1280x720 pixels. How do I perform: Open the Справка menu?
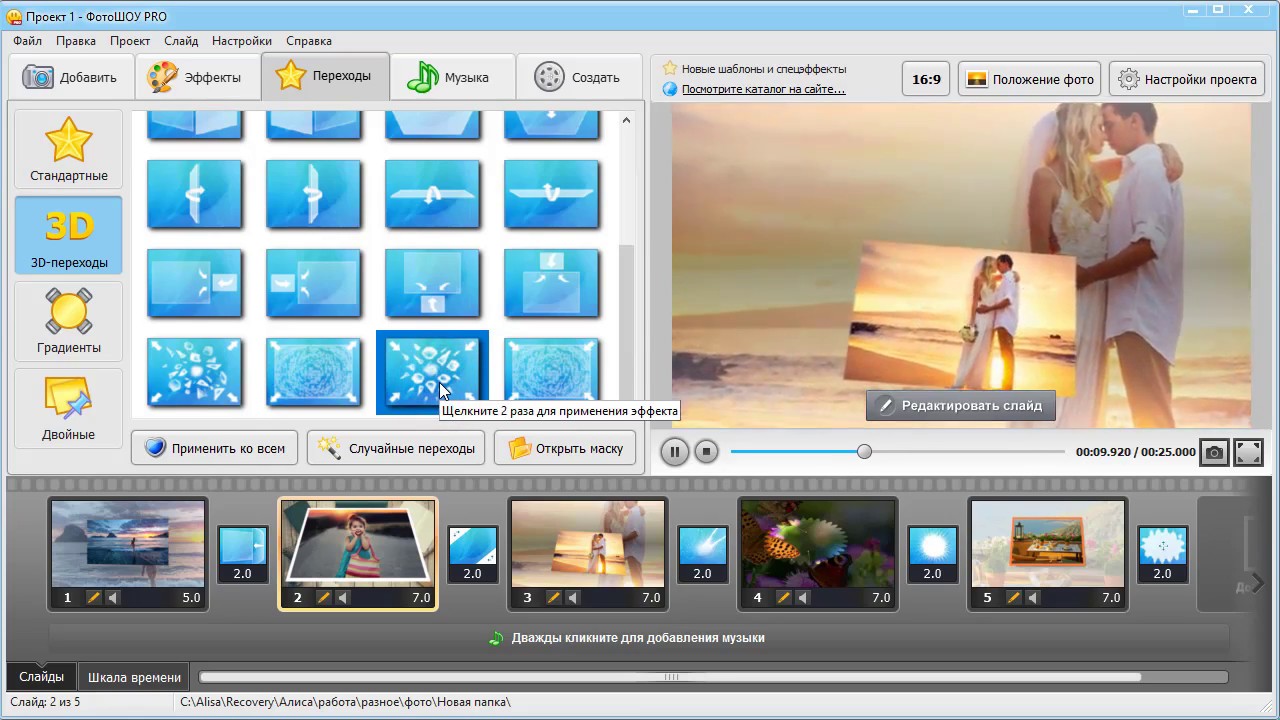point(309,41)
